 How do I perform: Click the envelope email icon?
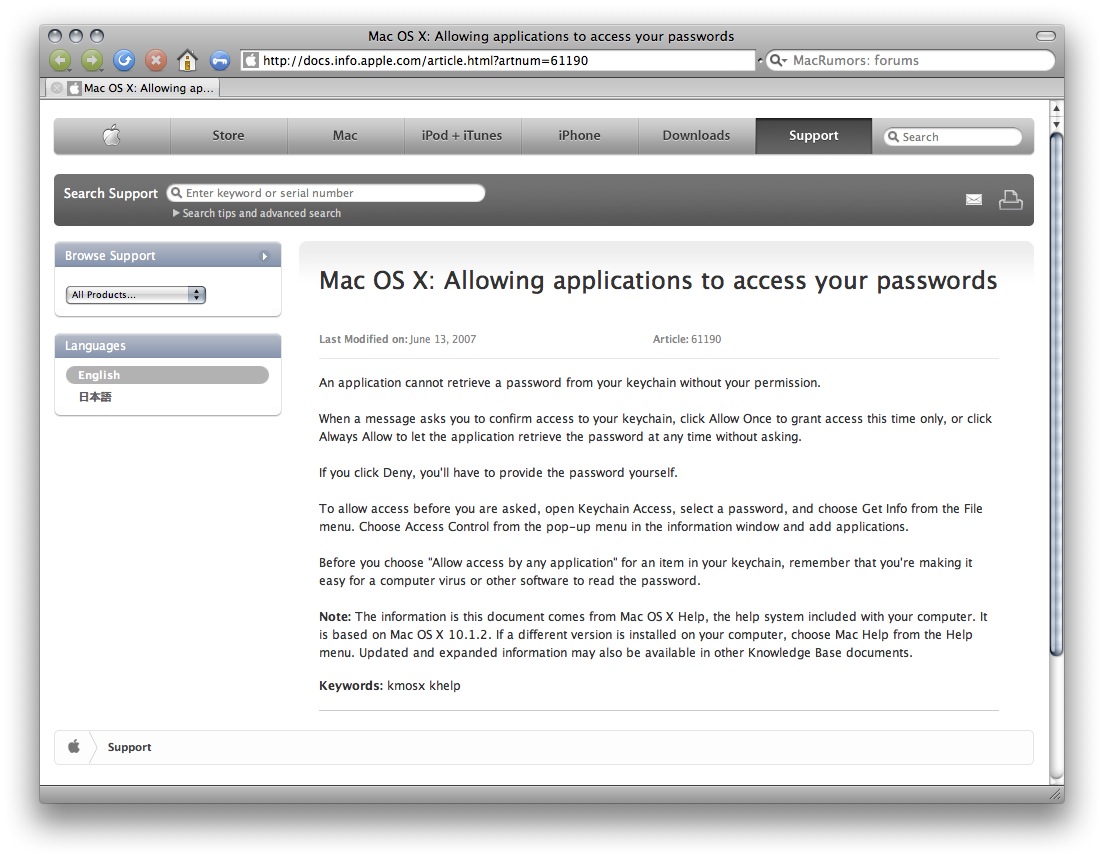click(974, 200)
